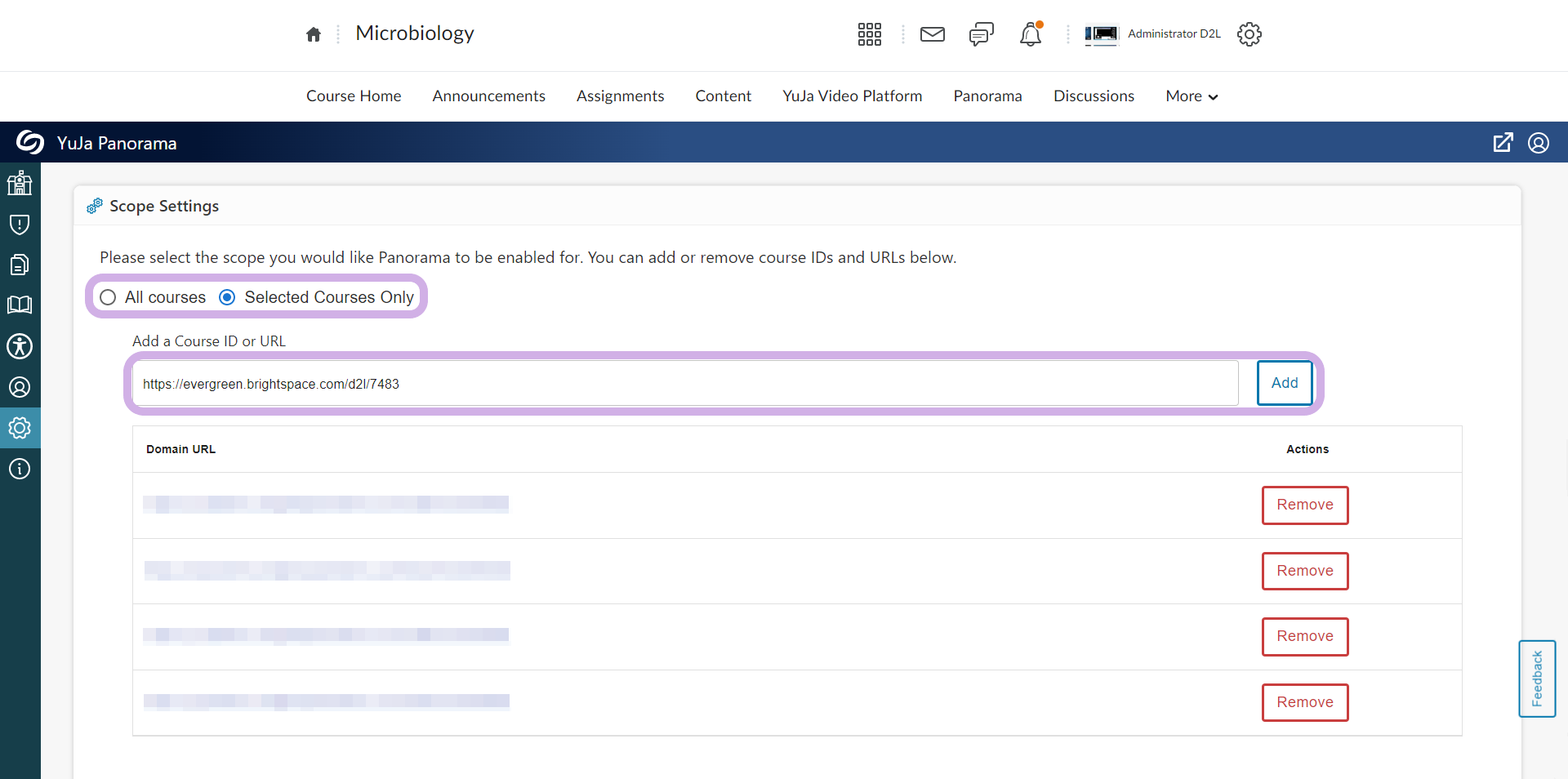Open the chat messages icon
1568x779 pixels.
click(981, 34)
